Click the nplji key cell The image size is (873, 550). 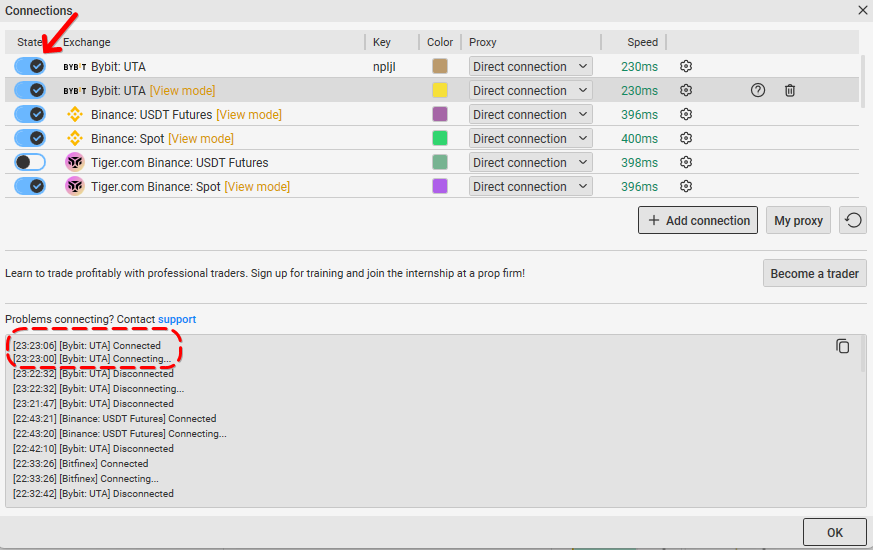[x=384, y=67]
